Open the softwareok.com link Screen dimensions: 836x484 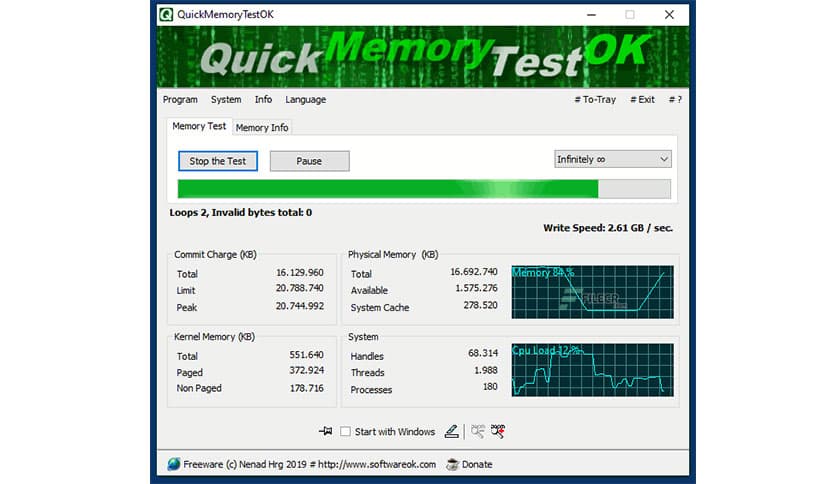[x=377, y=464]
